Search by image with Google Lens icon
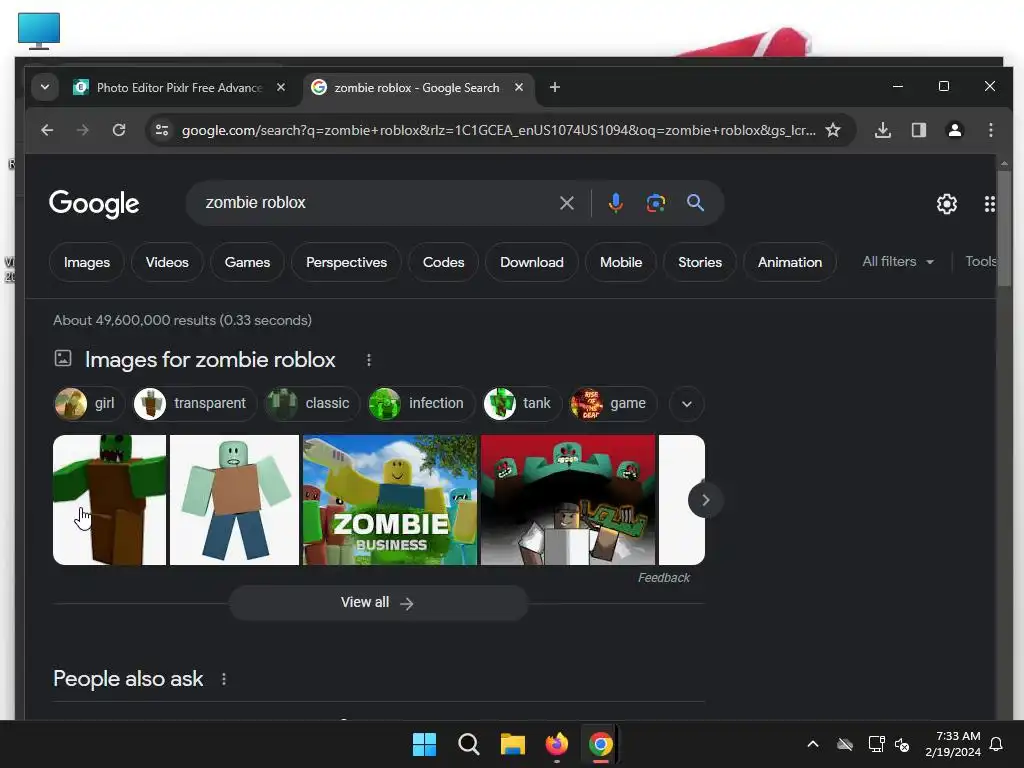Viewport: 1024px width, 768px height. pos(656,203)
